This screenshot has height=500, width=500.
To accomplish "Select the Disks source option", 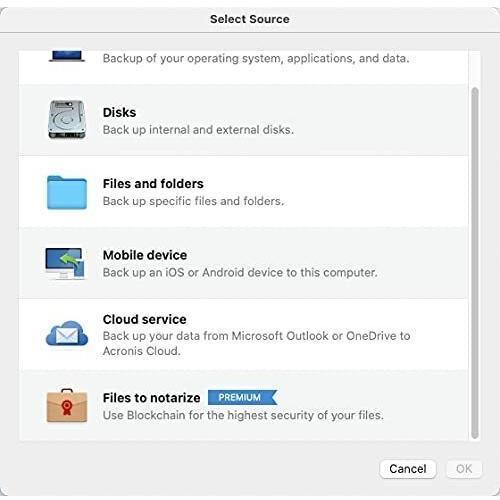I will 244,120.
